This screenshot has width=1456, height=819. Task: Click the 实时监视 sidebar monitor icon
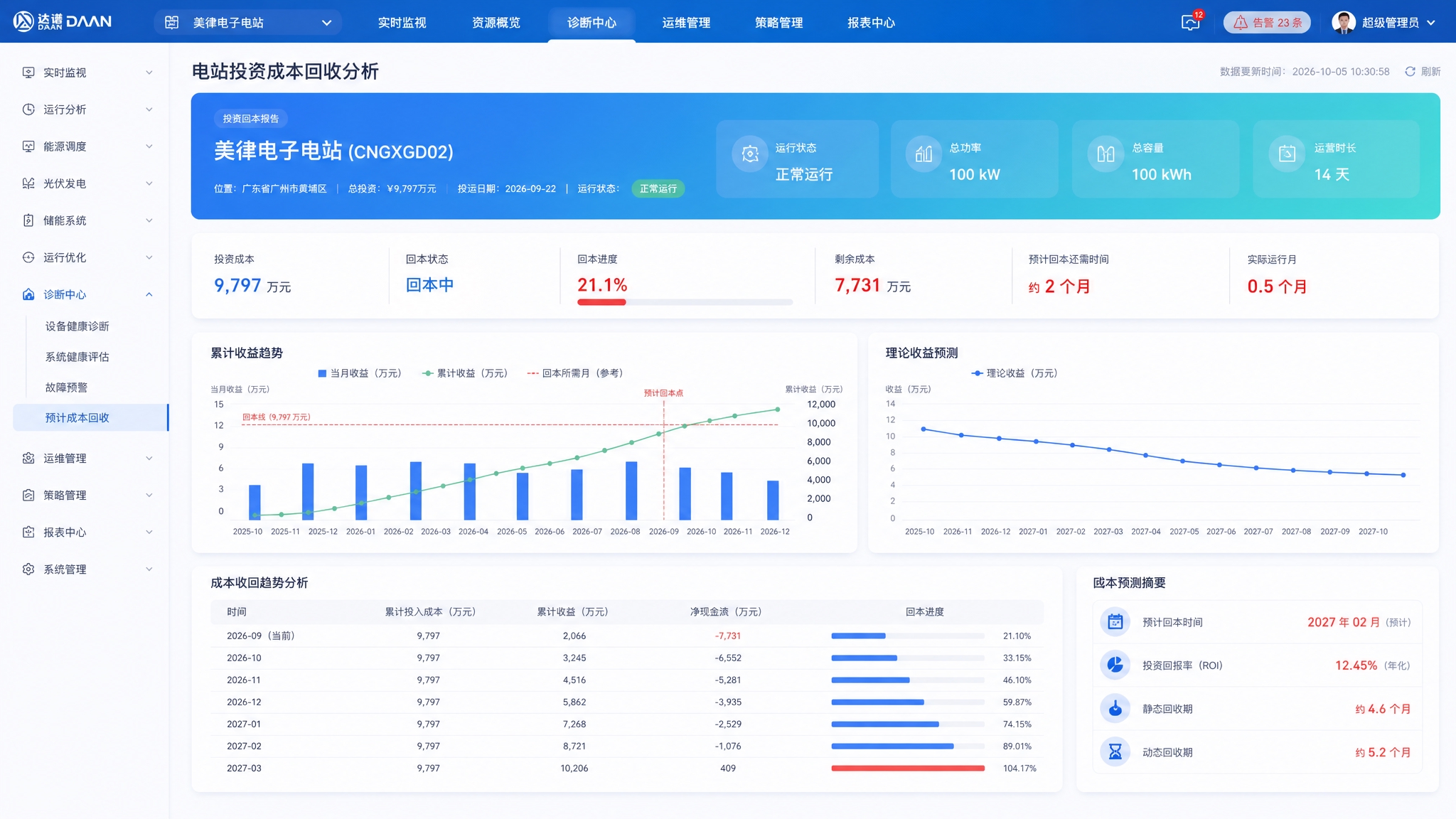click(28, 73)
